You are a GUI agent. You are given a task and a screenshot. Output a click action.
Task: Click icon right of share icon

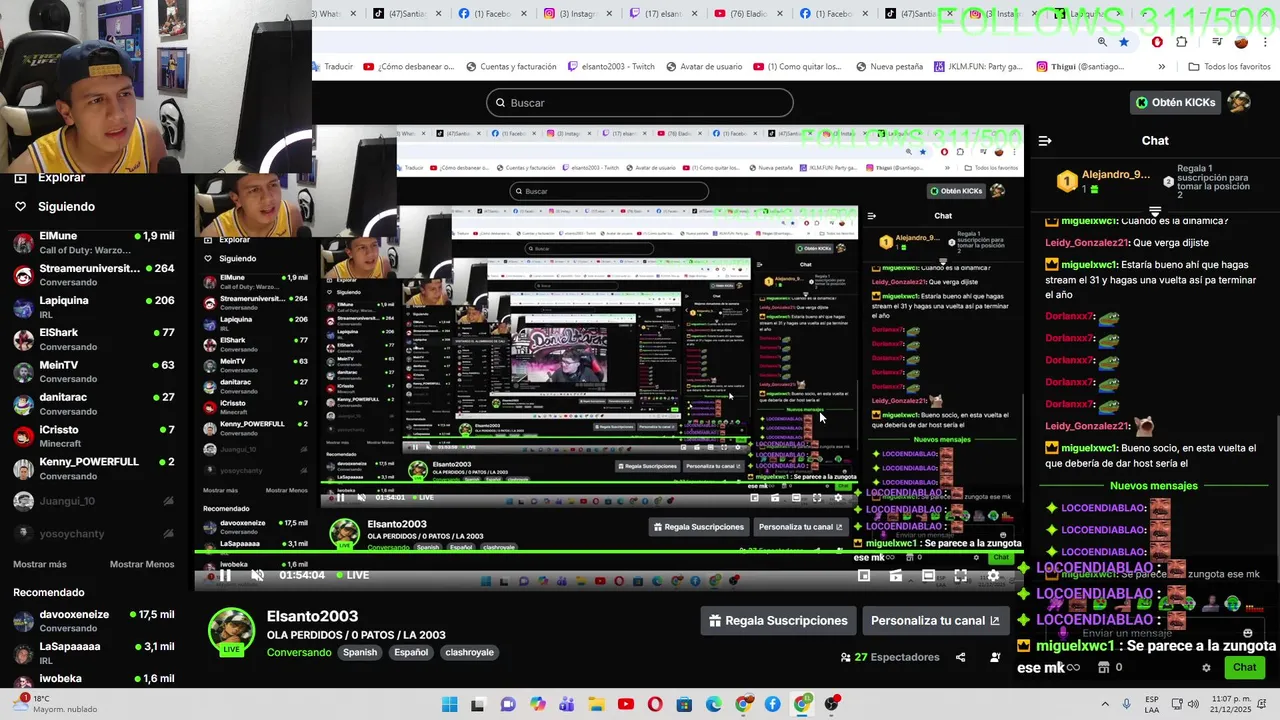point(995,657)
